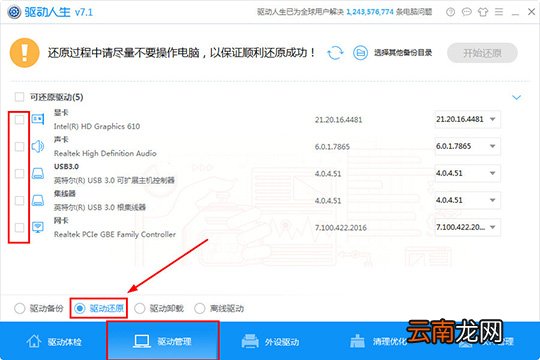Open the help question-mark icon
The width and height of the screenshot is (540, 360).
pos(450,12)
